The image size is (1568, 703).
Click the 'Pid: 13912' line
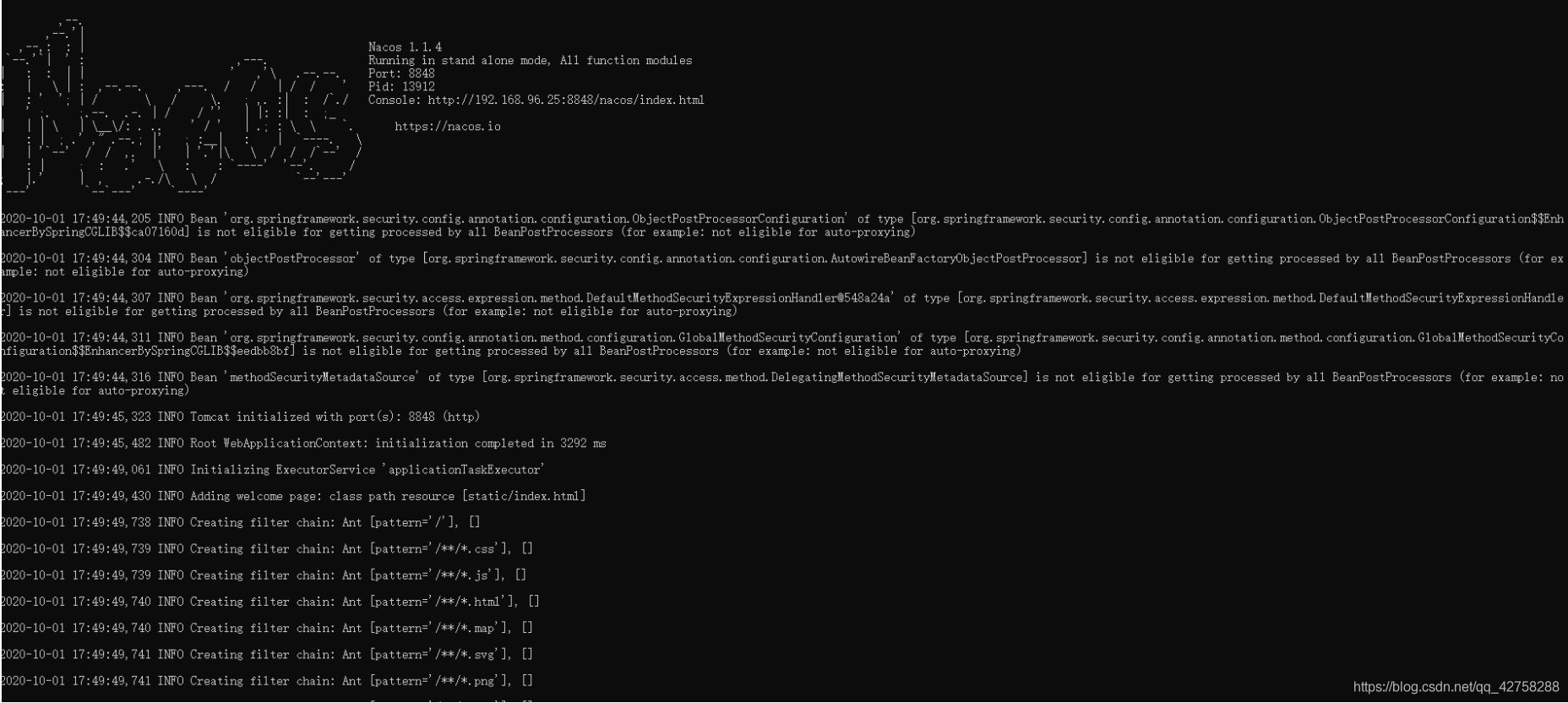(x=401, y=86)
